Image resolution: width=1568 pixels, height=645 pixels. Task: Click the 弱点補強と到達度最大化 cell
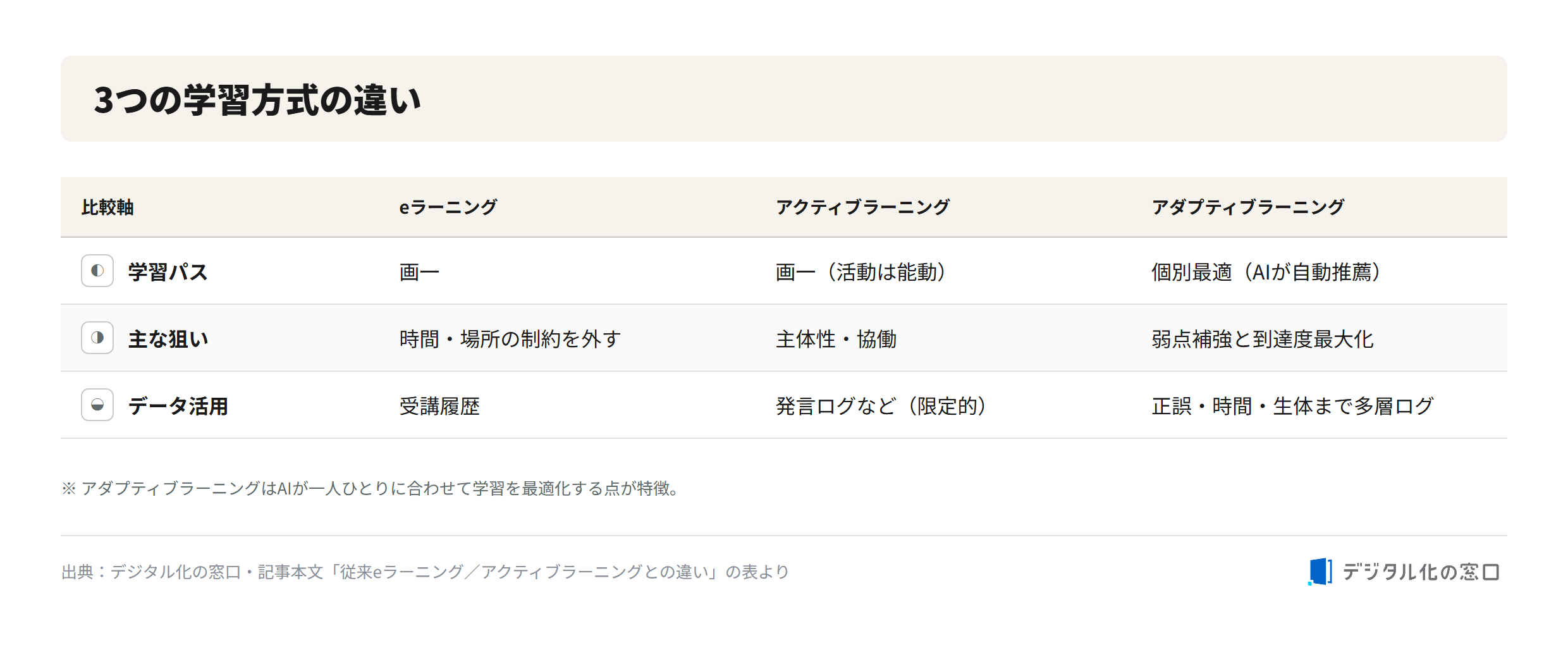[1263, 339]
